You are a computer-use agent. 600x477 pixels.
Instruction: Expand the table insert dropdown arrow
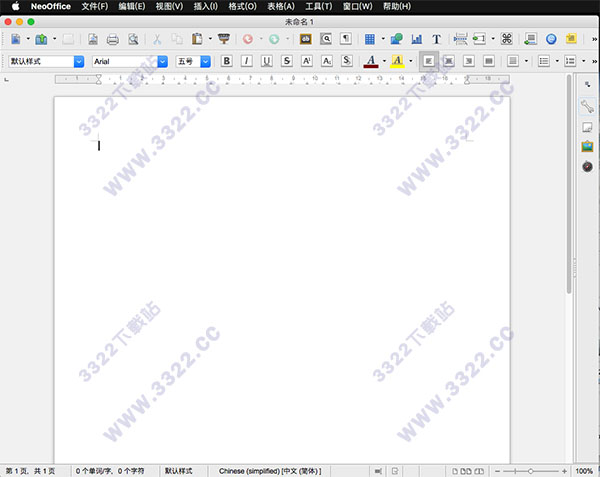coord(383,39)
